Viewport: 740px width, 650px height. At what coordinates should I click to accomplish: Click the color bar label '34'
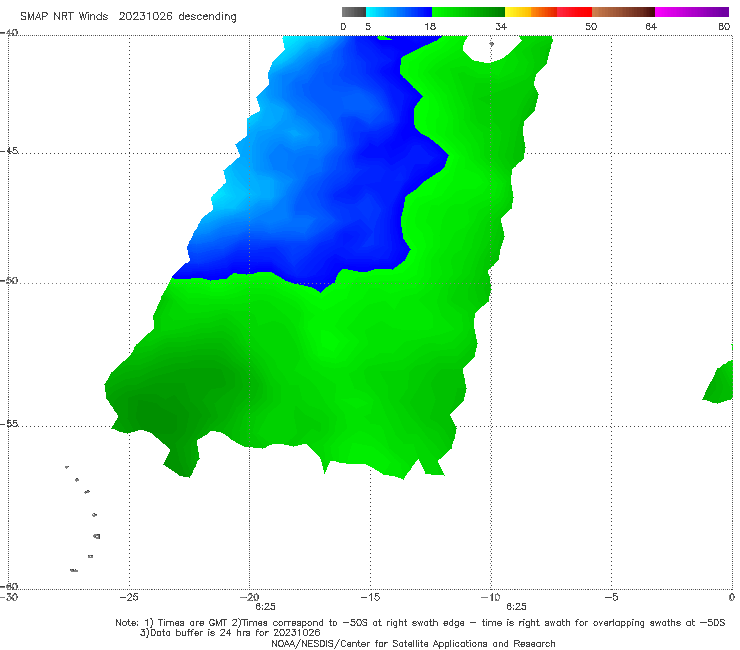tap(501, 26)
